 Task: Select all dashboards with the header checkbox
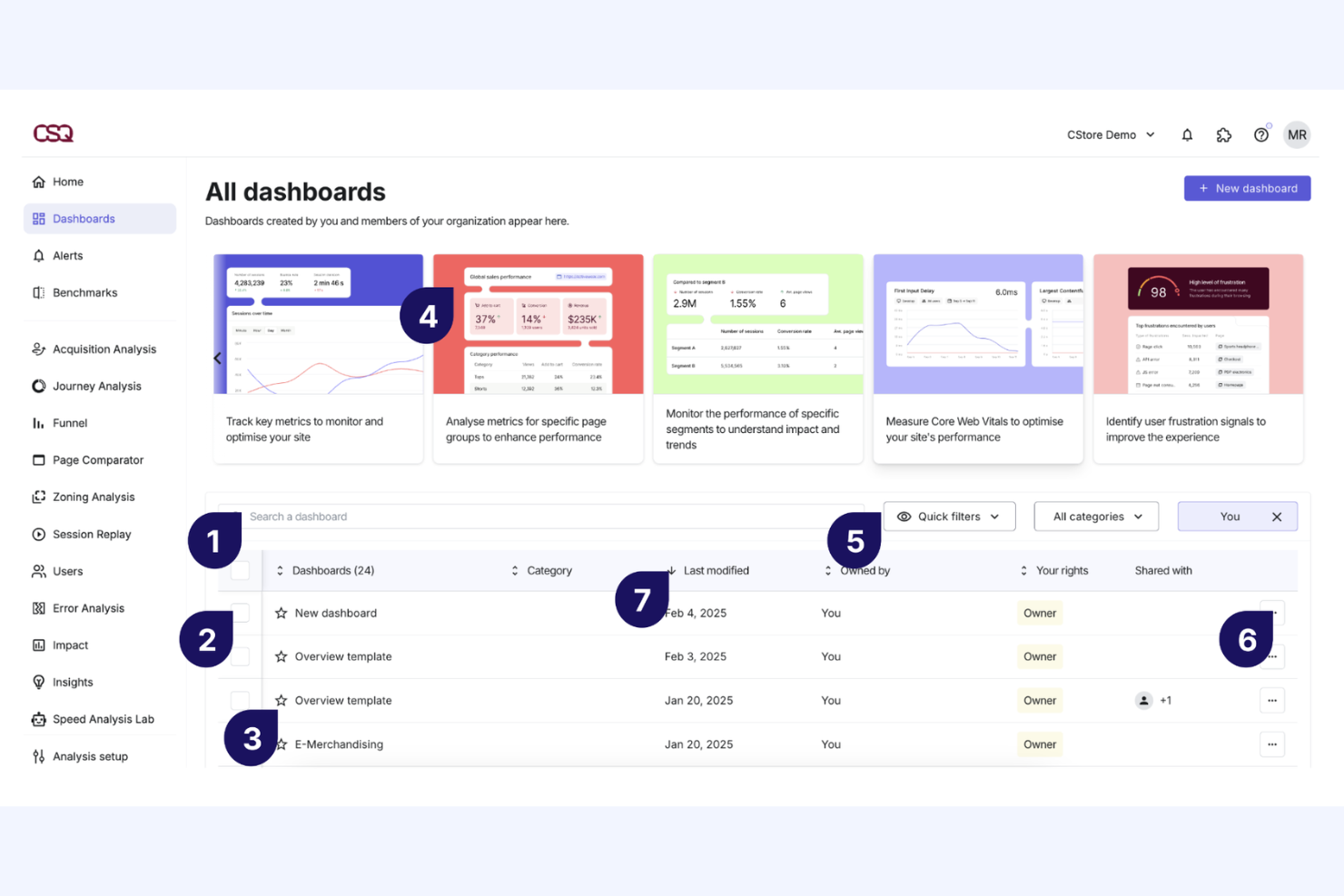(x=239, y=570)
